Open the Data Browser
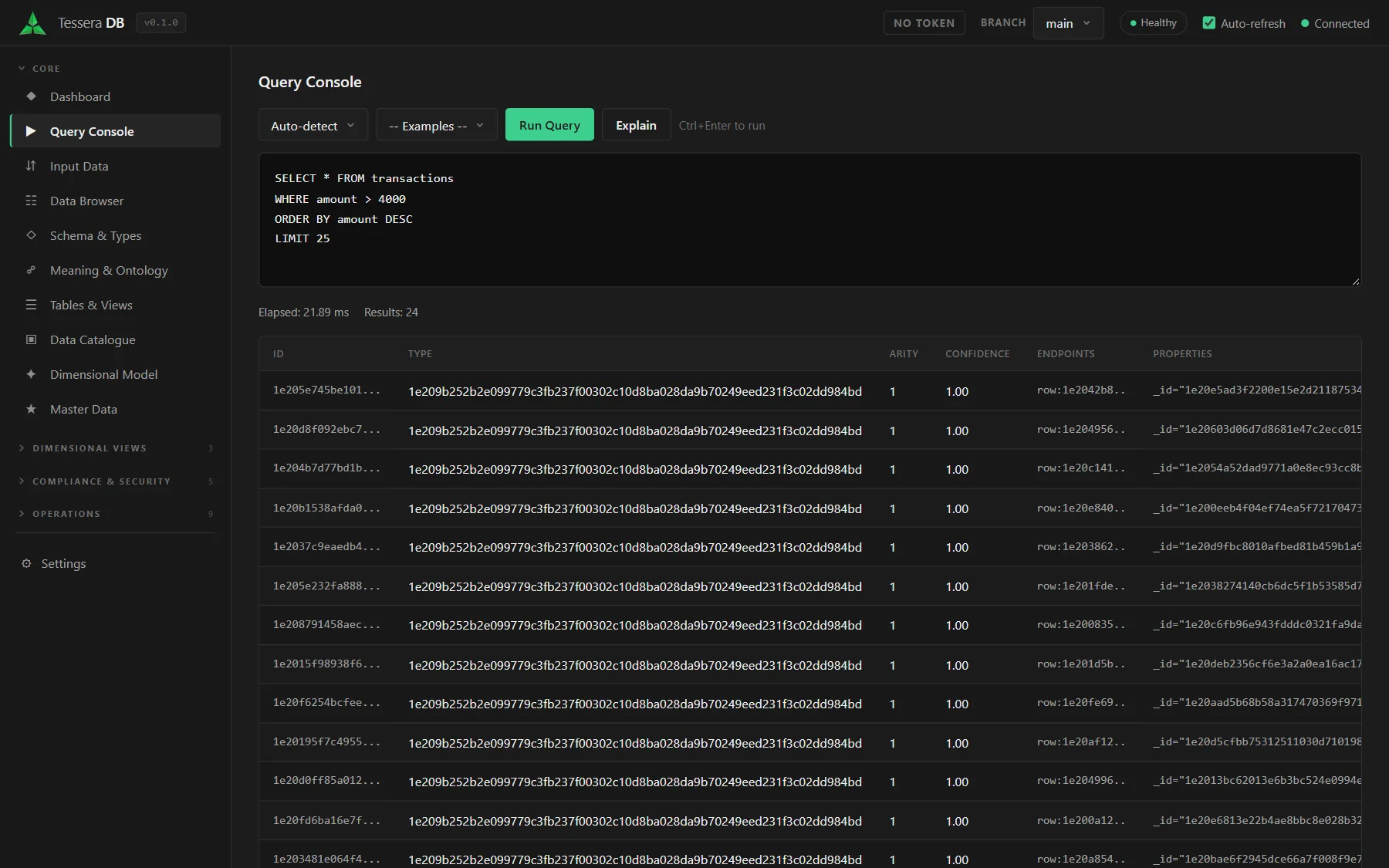Viewport: 1389px width, 868px height. click(x=116, y=201)
